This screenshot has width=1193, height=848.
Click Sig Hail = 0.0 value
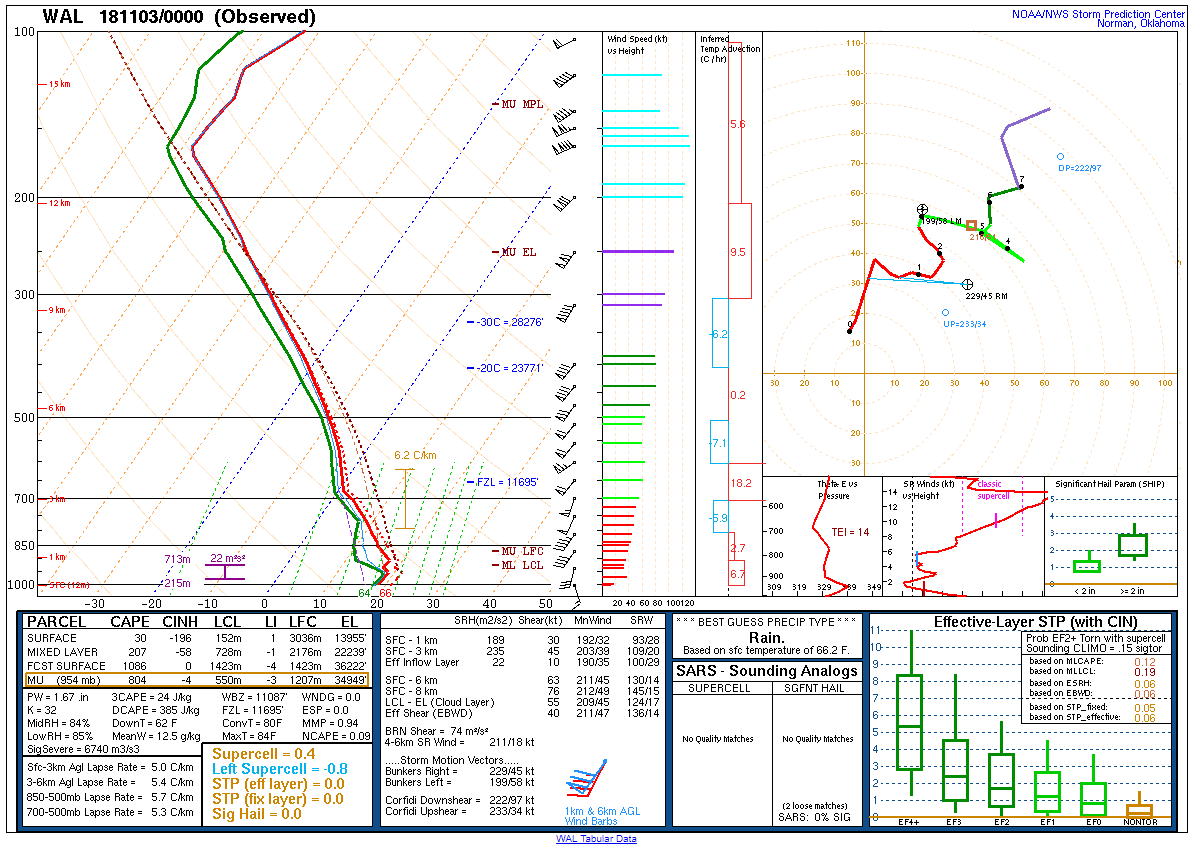[256, 814]
